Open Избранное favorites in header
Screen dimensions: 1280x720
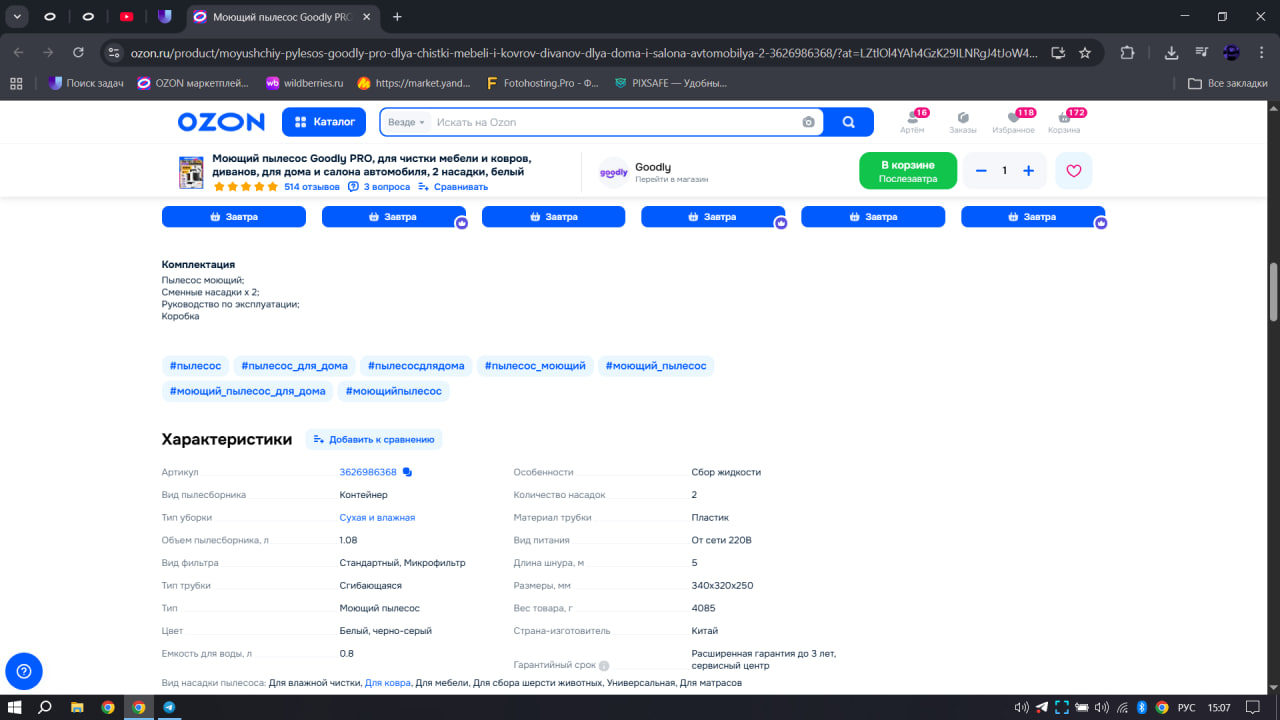1013,122
